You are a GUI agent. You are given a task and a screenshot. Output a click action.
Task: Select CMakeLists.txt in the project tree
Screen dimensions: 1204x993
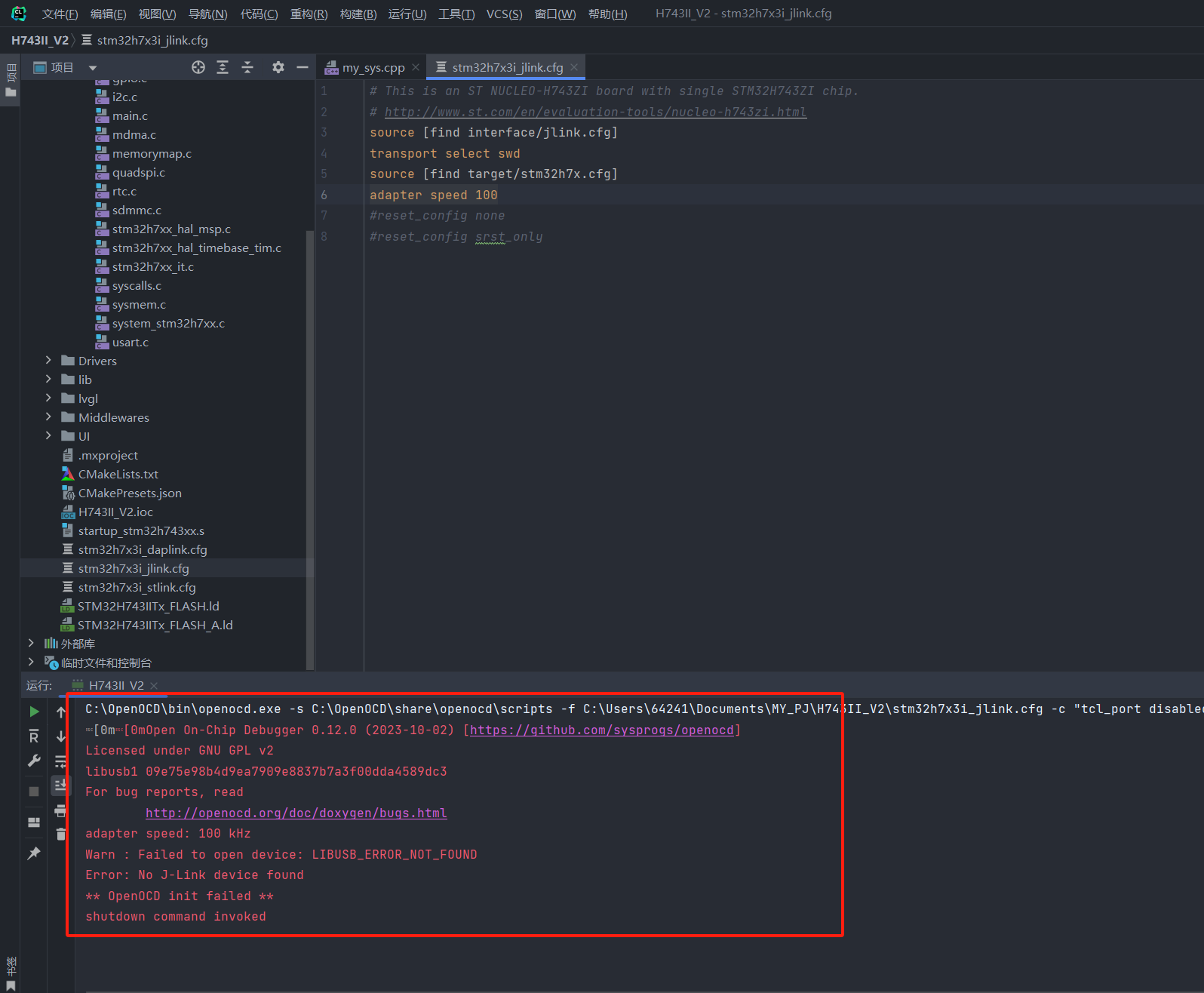pyautogui.click(x=118, y=474)
